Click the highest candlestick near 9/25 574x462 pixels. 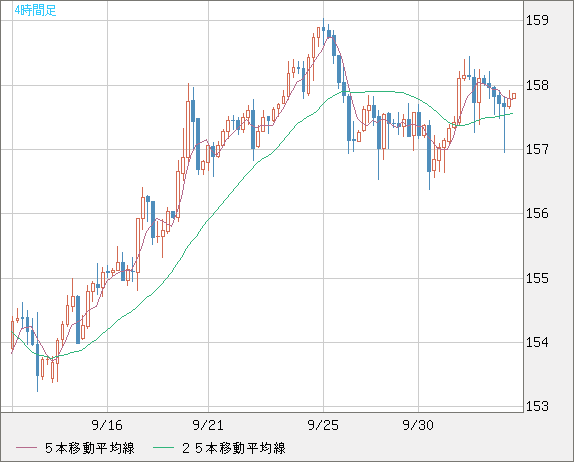click(x=323, y=29)
